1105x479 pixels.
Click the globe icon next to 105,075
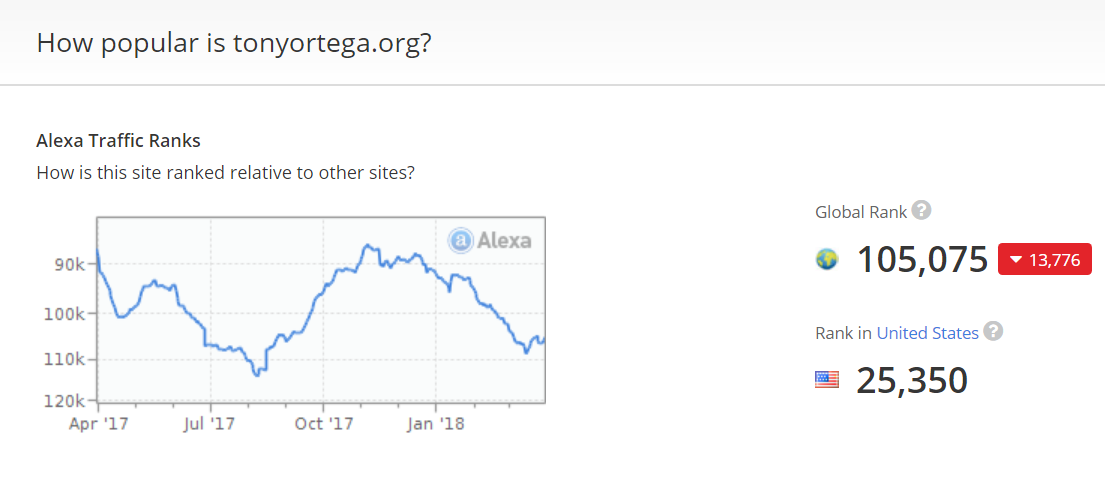point(827,260)
